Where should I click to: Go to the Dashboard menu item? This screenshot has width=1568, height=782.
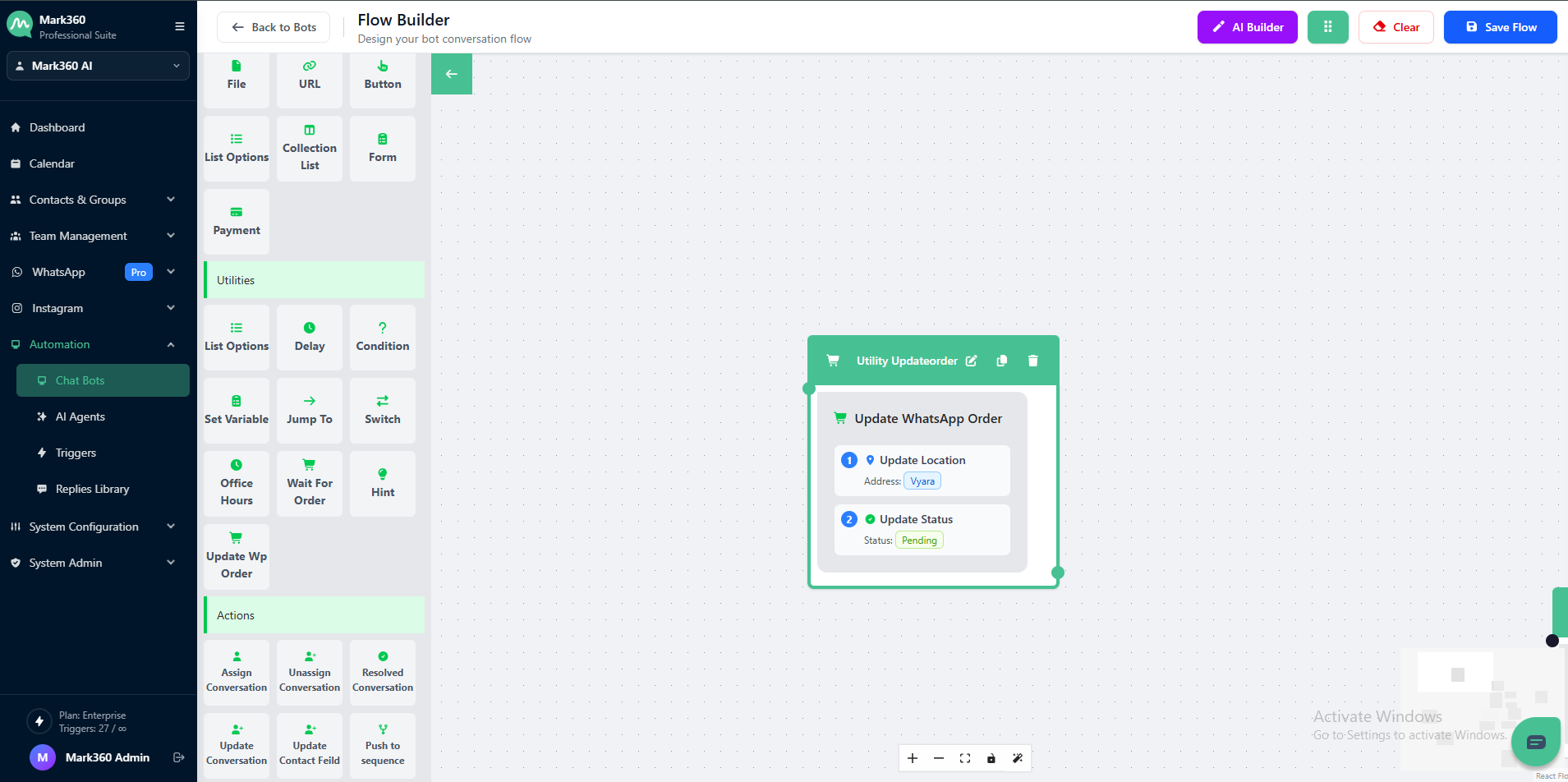click(57, 127)
